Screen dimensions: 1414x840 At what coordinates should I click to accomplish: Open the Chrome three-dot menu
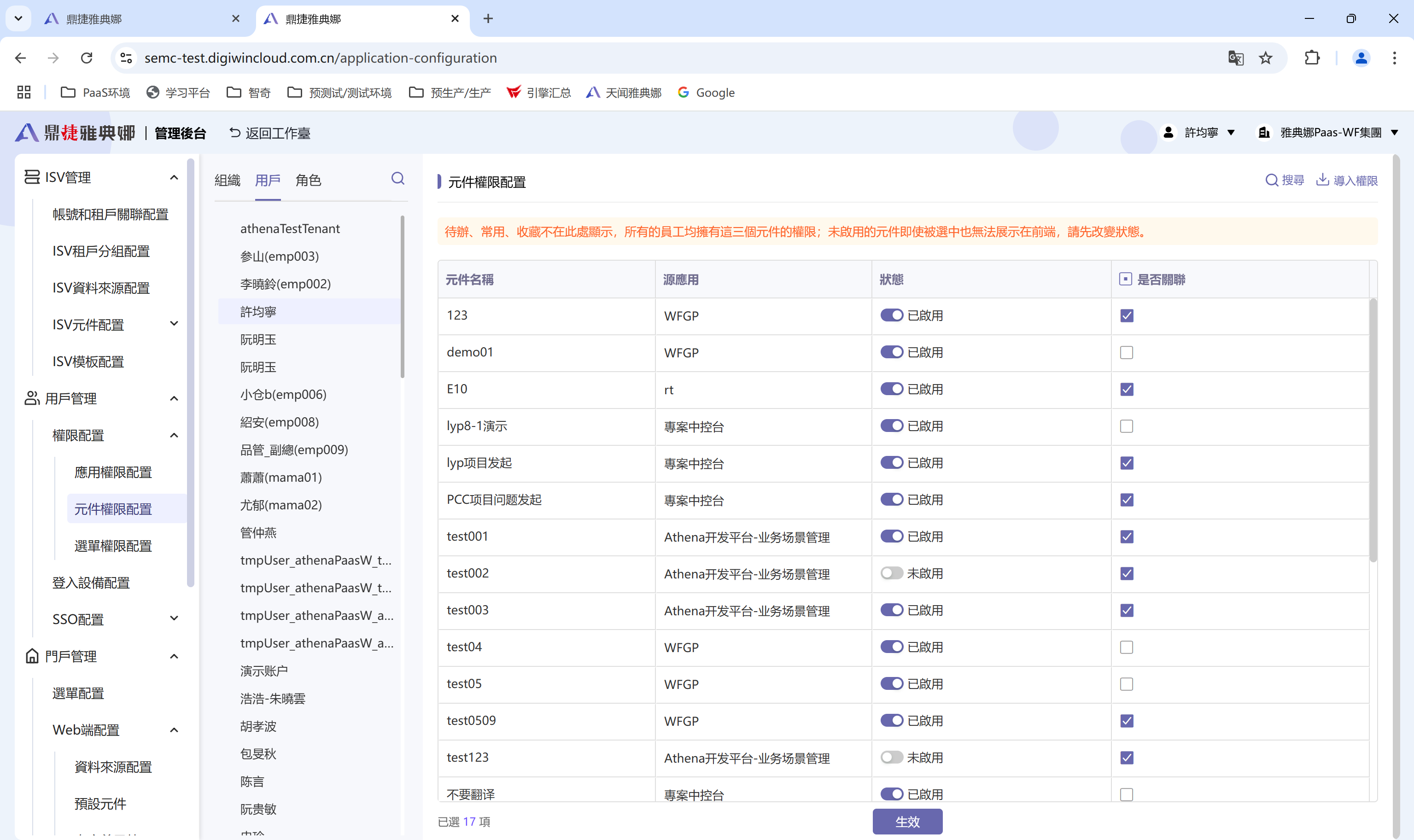pos(1394,58)
